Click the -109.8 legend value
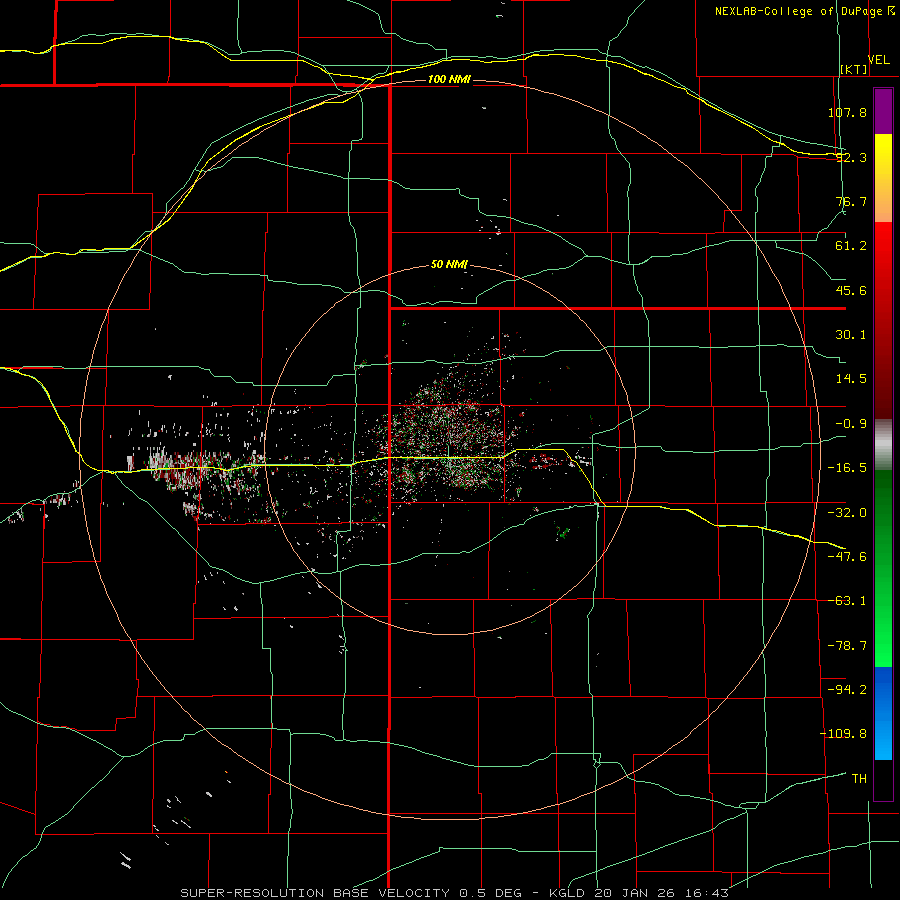This screenshot has height=900, width=900. pyautogui.click(x=843, y=734)
